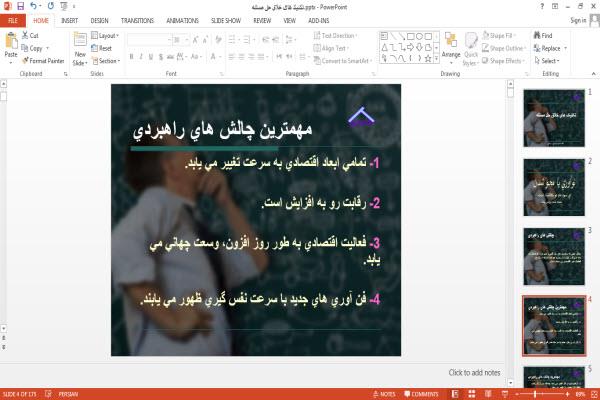Select slide 3 thumbnail

554,256
